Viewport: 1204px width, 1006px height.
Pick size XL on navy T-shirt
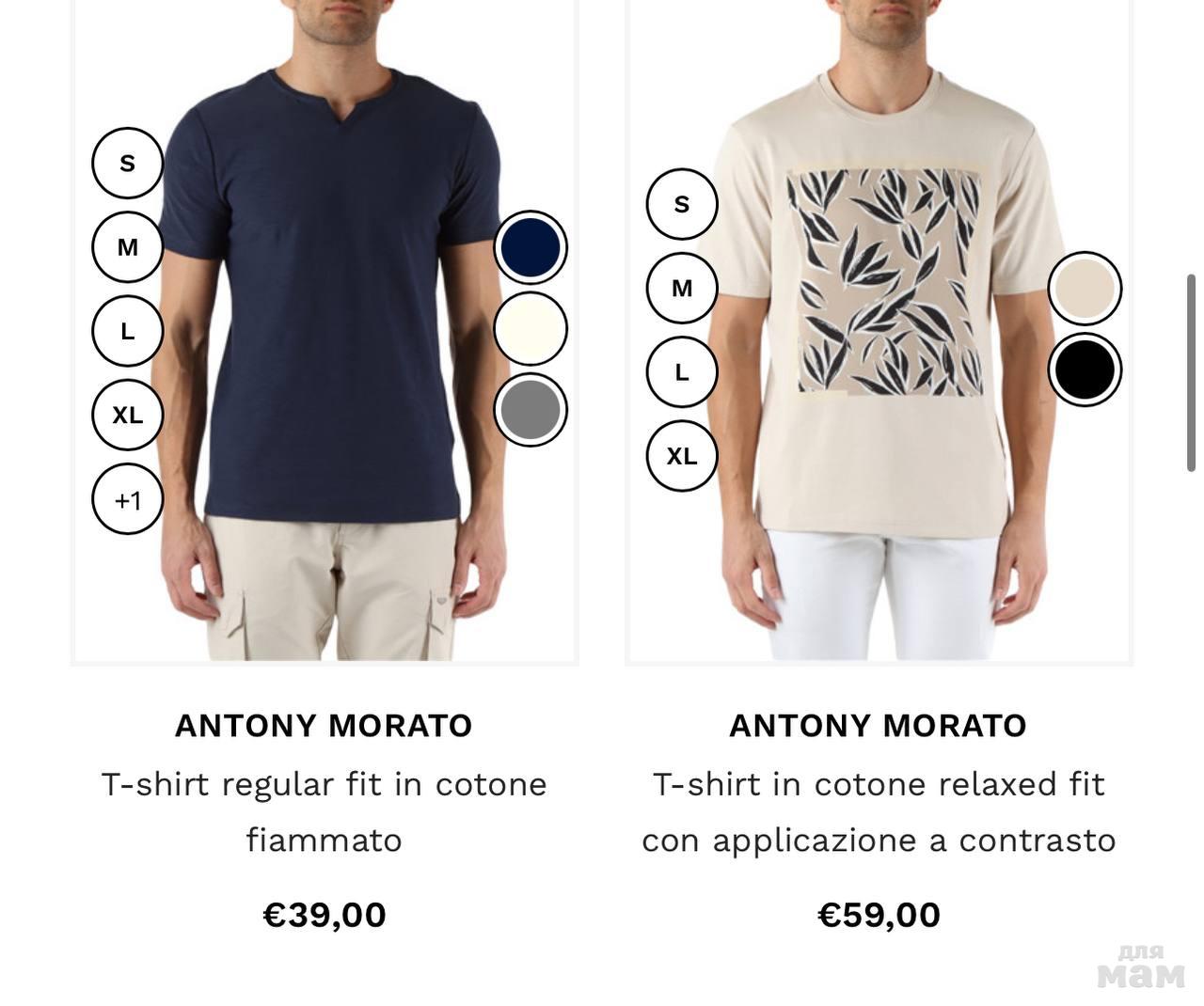tap(128, 415)
